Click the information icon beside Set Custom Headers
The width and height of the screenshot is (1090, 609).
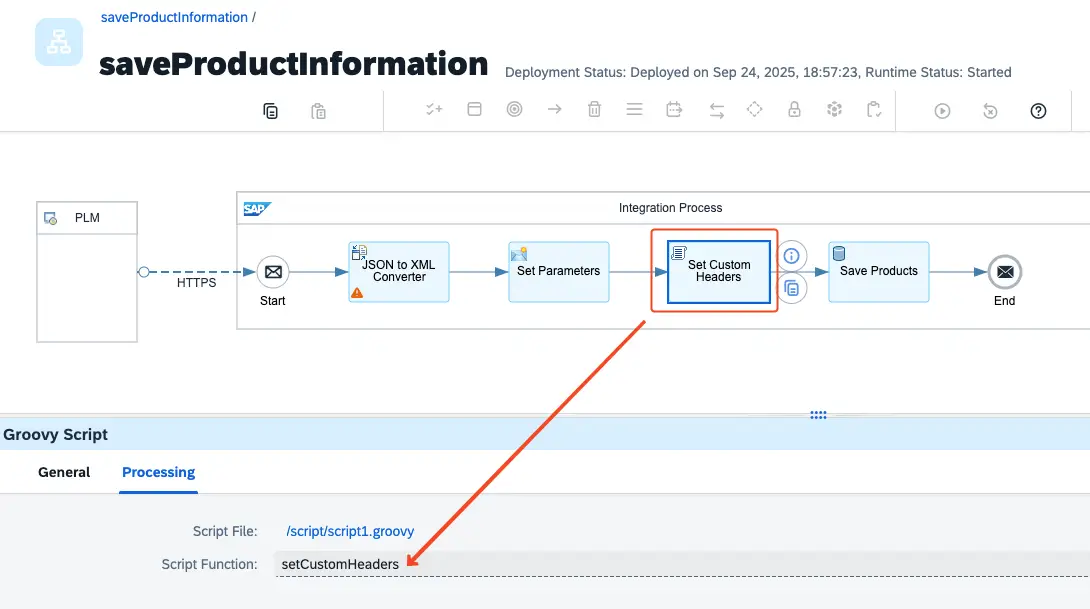click(x=792, y=256)
